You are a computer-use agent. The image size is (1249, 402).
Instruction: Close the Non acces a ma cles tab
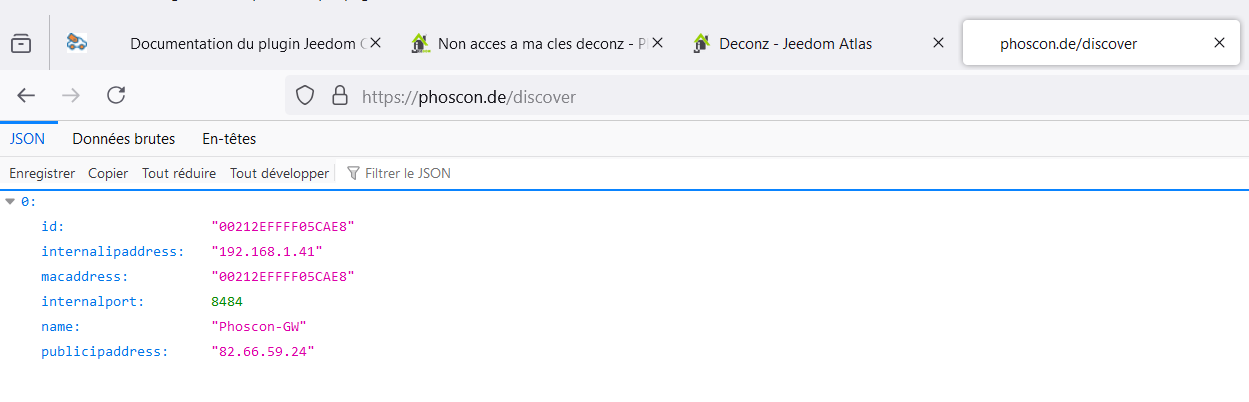656,43
